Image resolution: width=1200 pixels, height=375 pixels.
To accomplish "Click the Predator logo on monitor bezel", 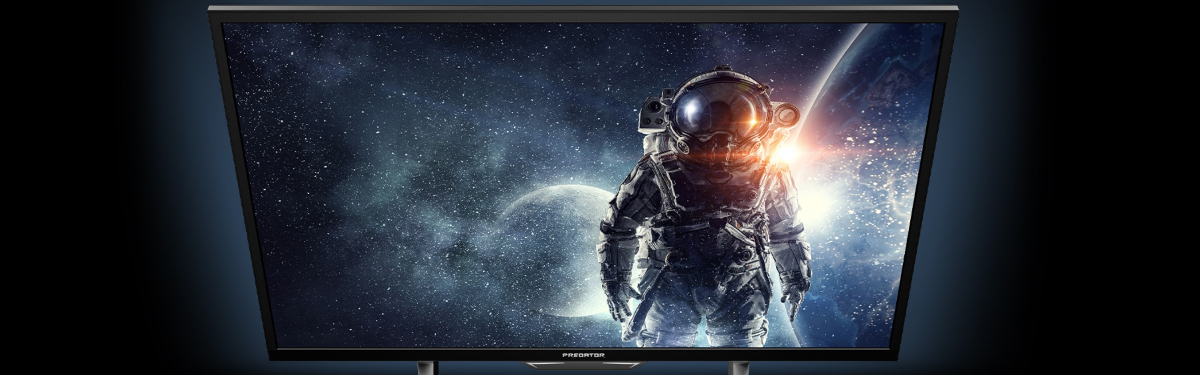I will pyautogui.click(x=584, y=353).
